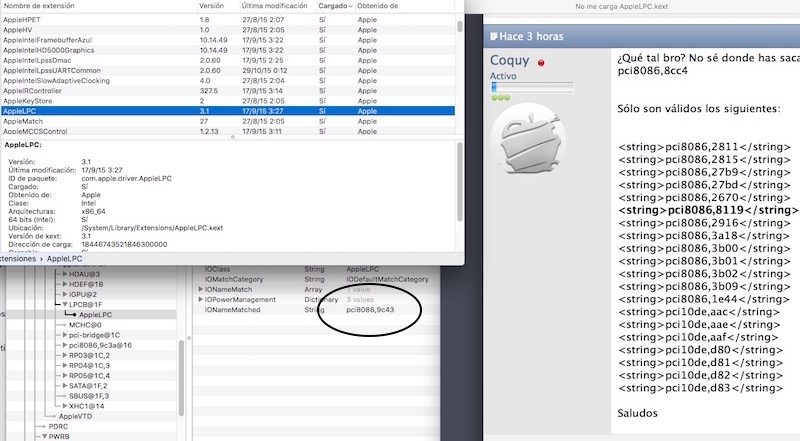
Task: Click AppleLPC in the breadcrumb path
Action: [64, 259]
